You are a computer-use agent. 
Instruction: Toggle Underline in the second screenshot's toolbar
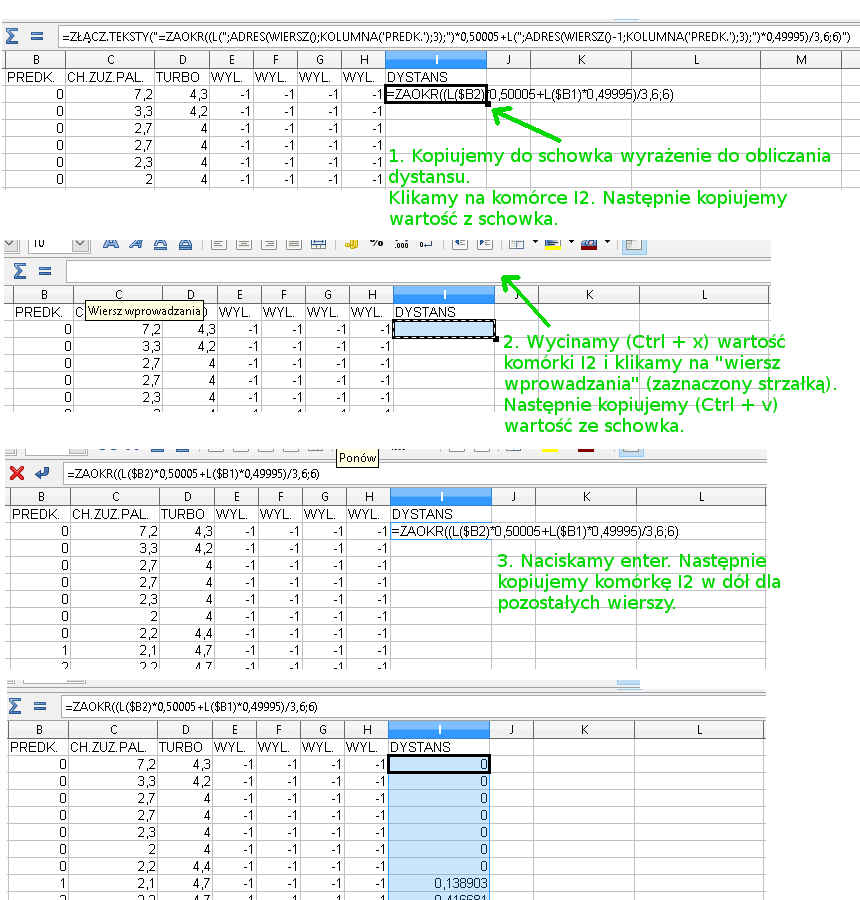(160, 244)
